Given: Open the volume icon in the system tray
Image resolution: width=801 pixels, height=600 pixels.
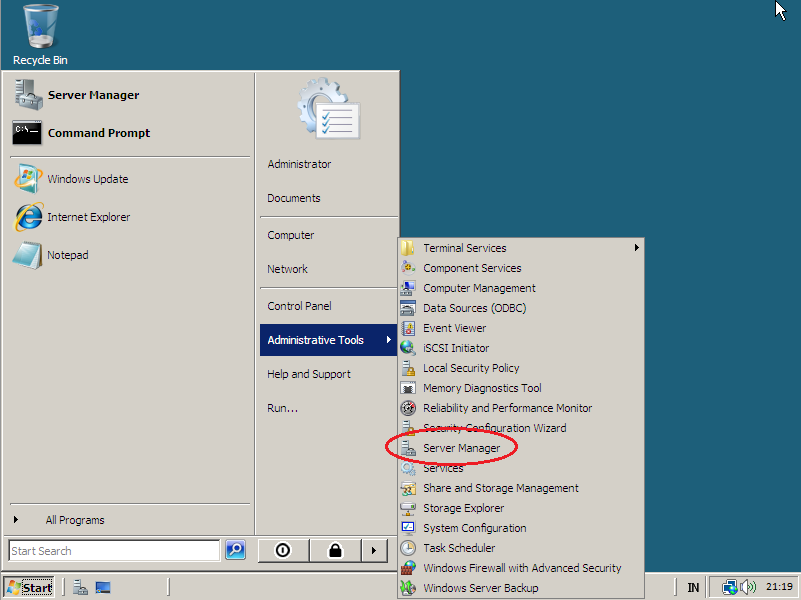Looking at the screenshot, I should coord(748,587).
